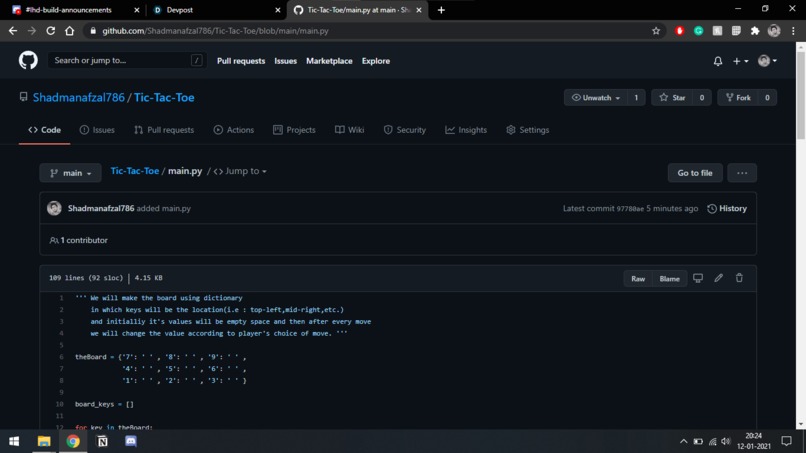Open the three-dot more options button

(742, 173)
